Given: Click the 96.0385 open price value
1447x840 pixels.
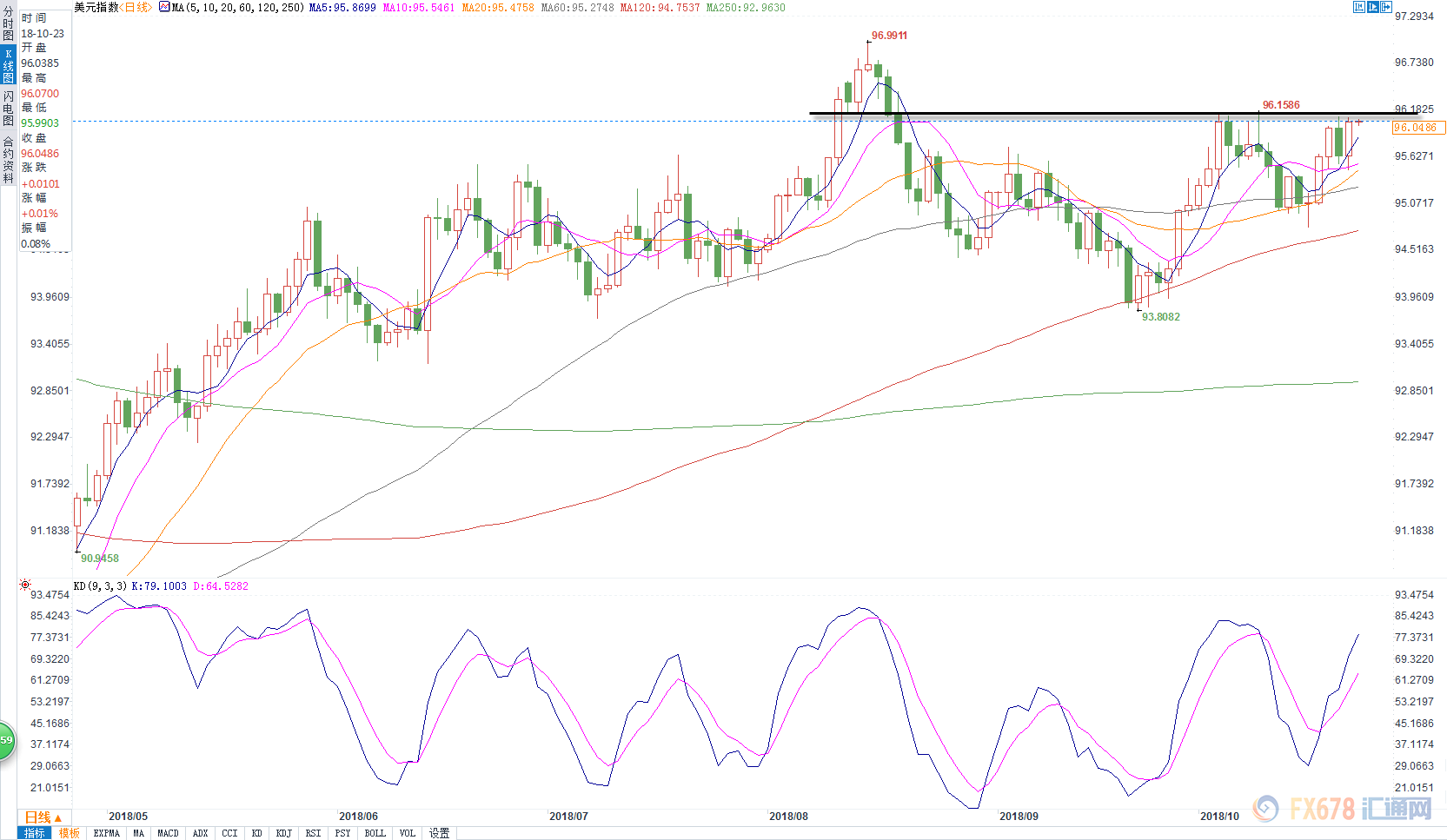Looking at the screenshot, I should point(40,63).
